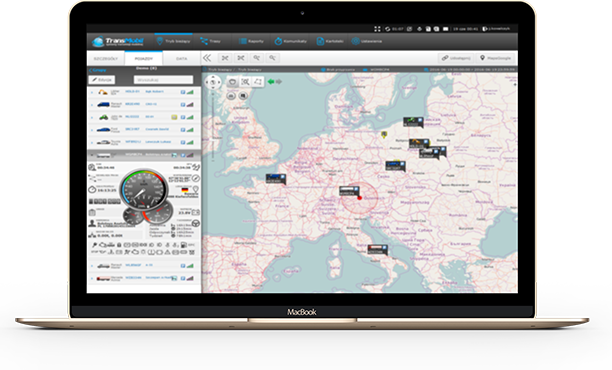Open the Ustawienia menu tab

pyautogui.click(x=366, y=41)
